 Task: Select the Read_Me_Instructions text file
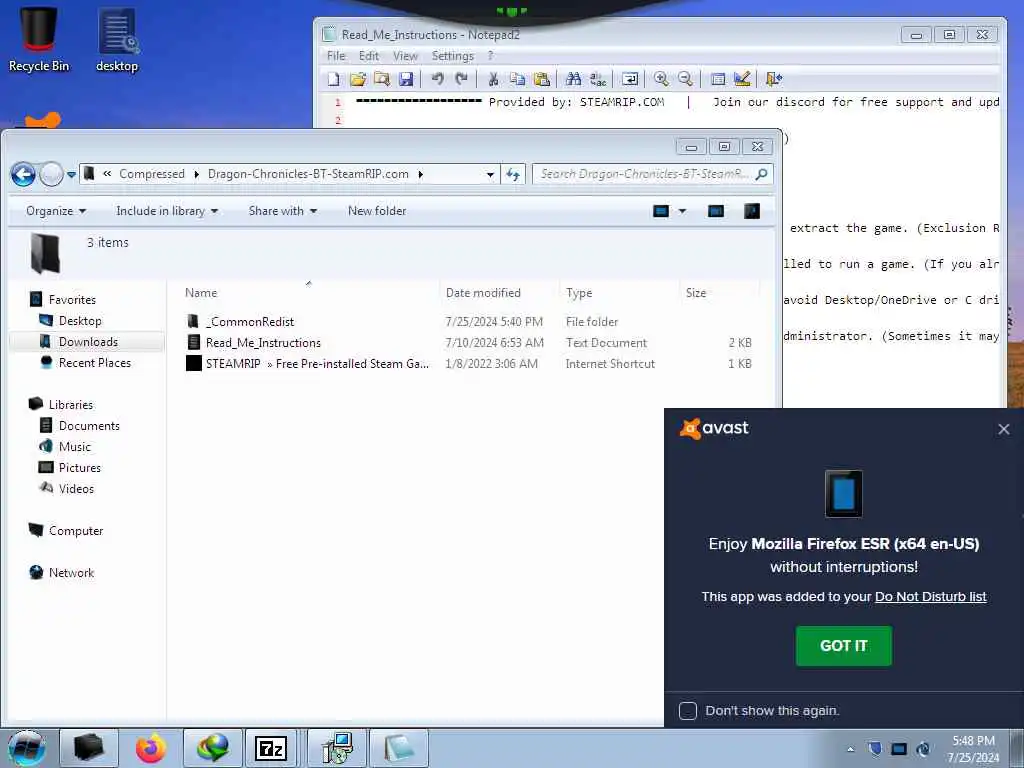tap(263, 343)
